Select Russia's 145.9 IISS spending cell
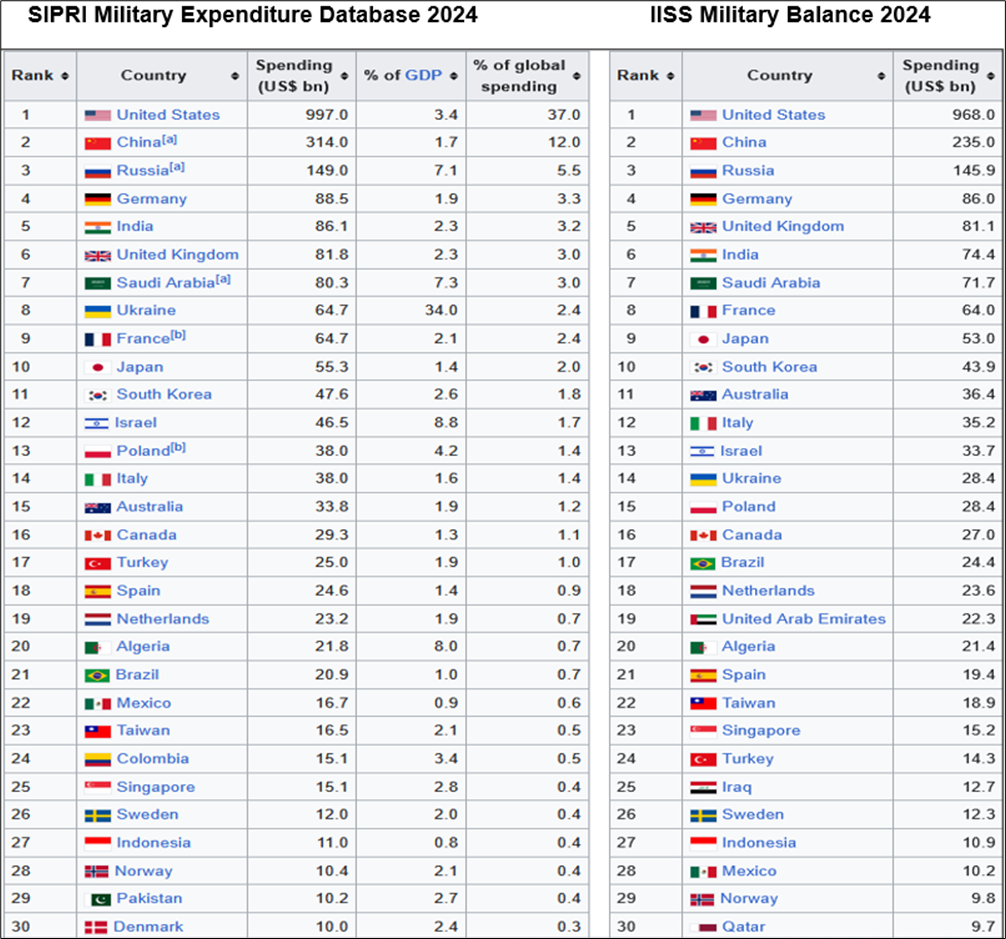Viewport: 1006px width, 939px height. (947, 171)
